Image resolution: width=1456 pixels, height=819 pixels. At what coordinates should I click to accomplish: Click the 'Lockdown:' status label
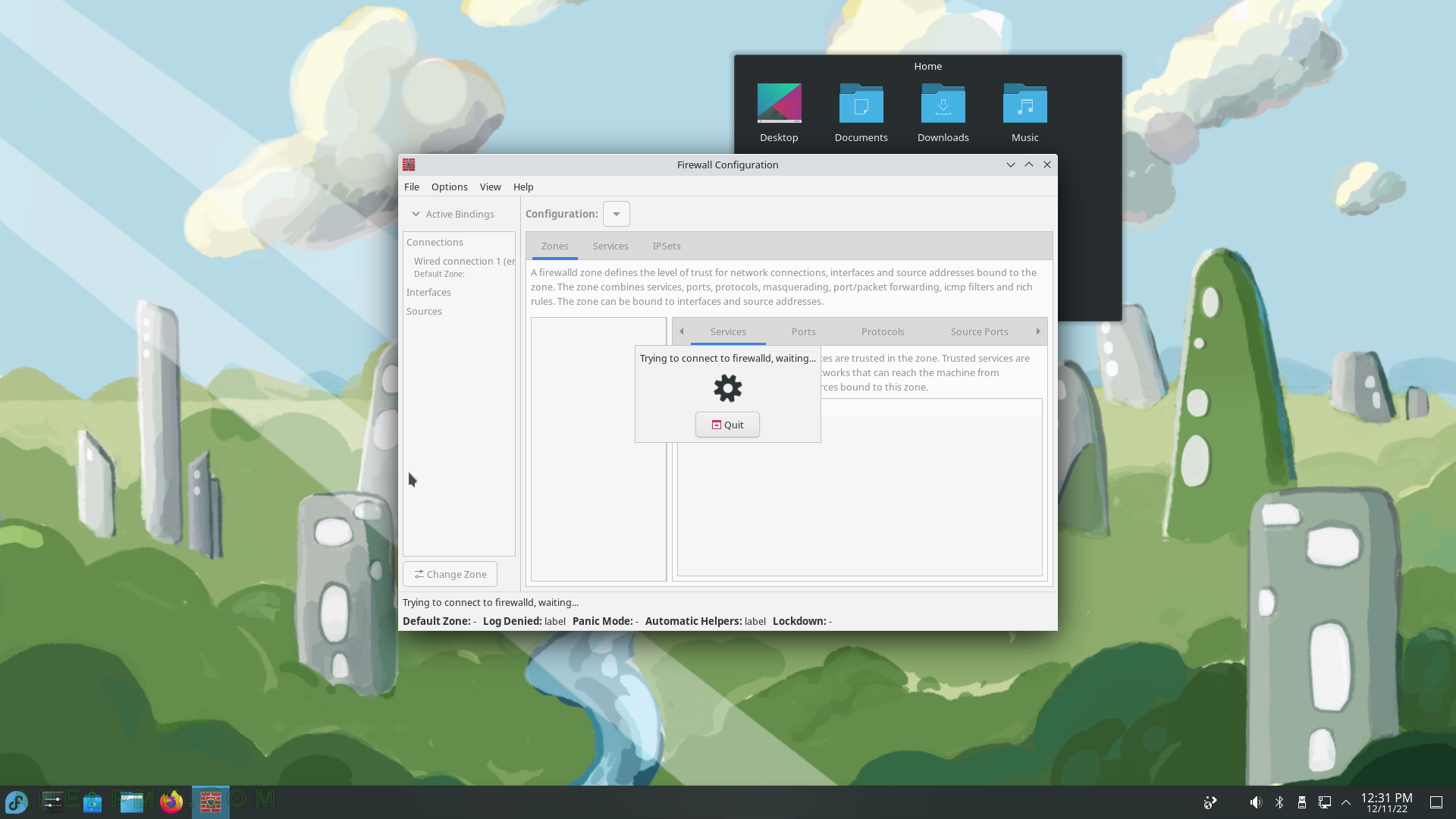pyautogui.click(x=799, y=621)
